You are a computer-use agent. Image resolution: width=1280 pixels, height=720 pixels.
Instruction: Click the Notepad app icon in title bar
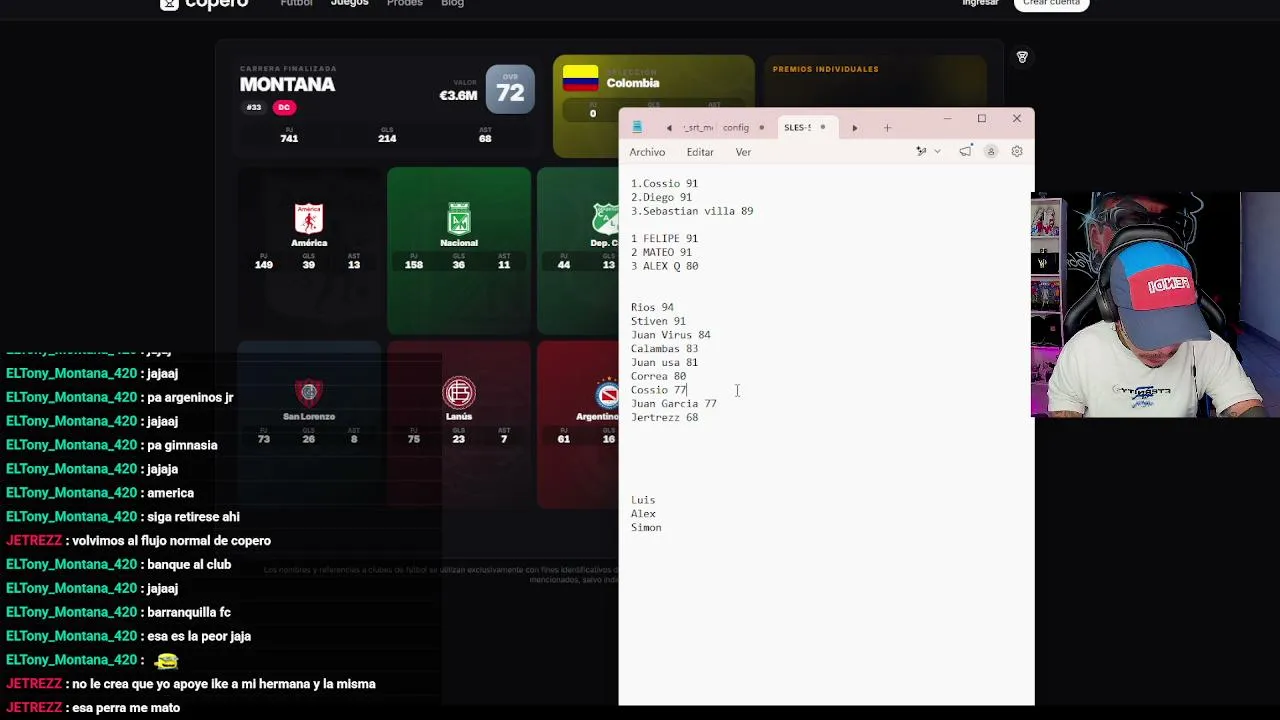pos(637,127)
